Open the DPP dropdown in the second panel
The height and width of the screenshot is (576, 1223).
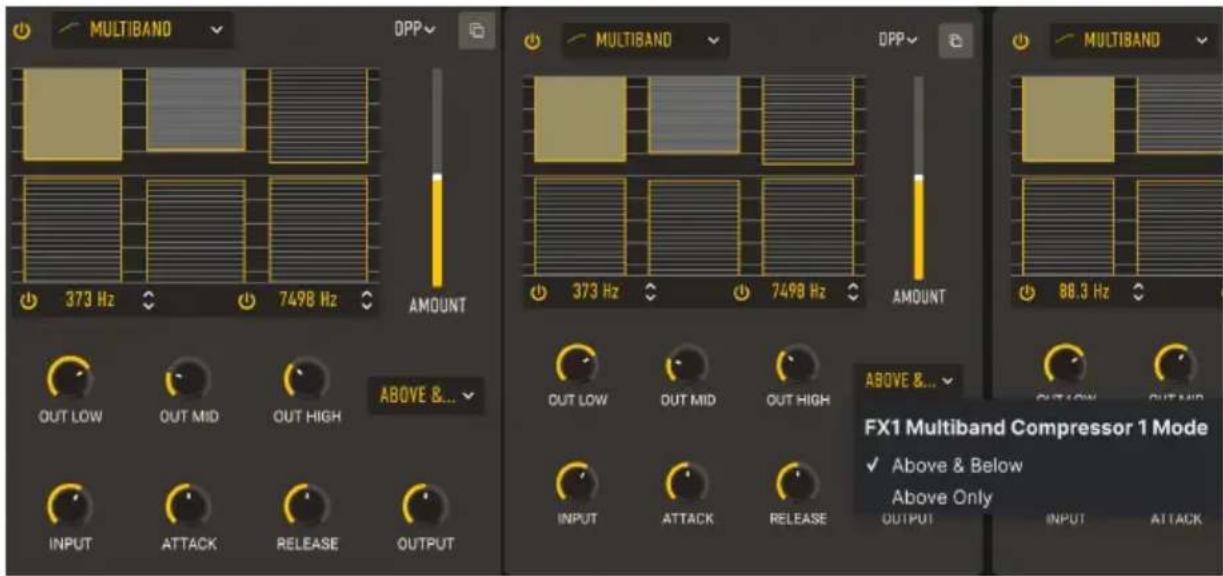(898, 40)
